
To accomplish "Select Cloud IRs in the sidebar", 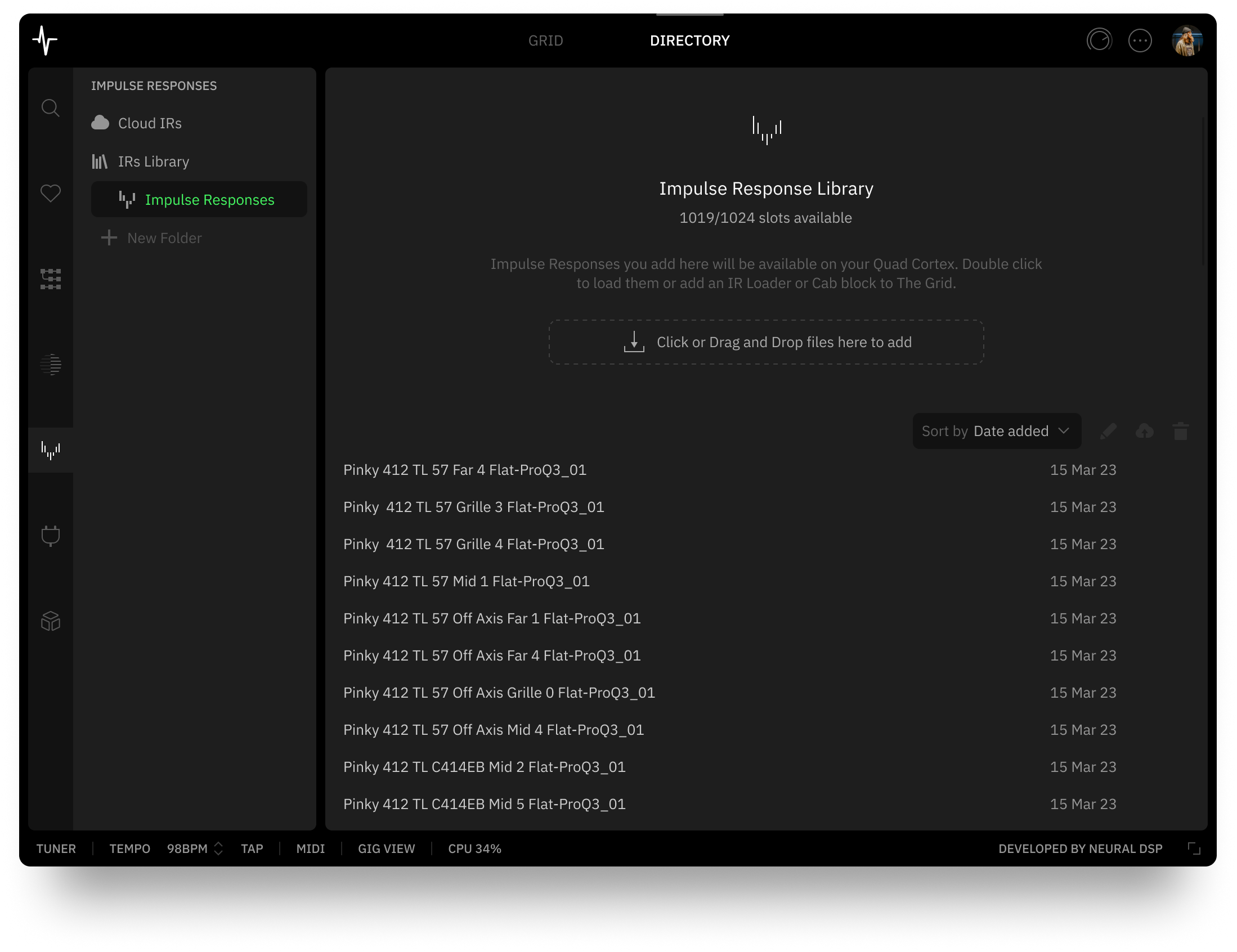I will coord(150,123).
